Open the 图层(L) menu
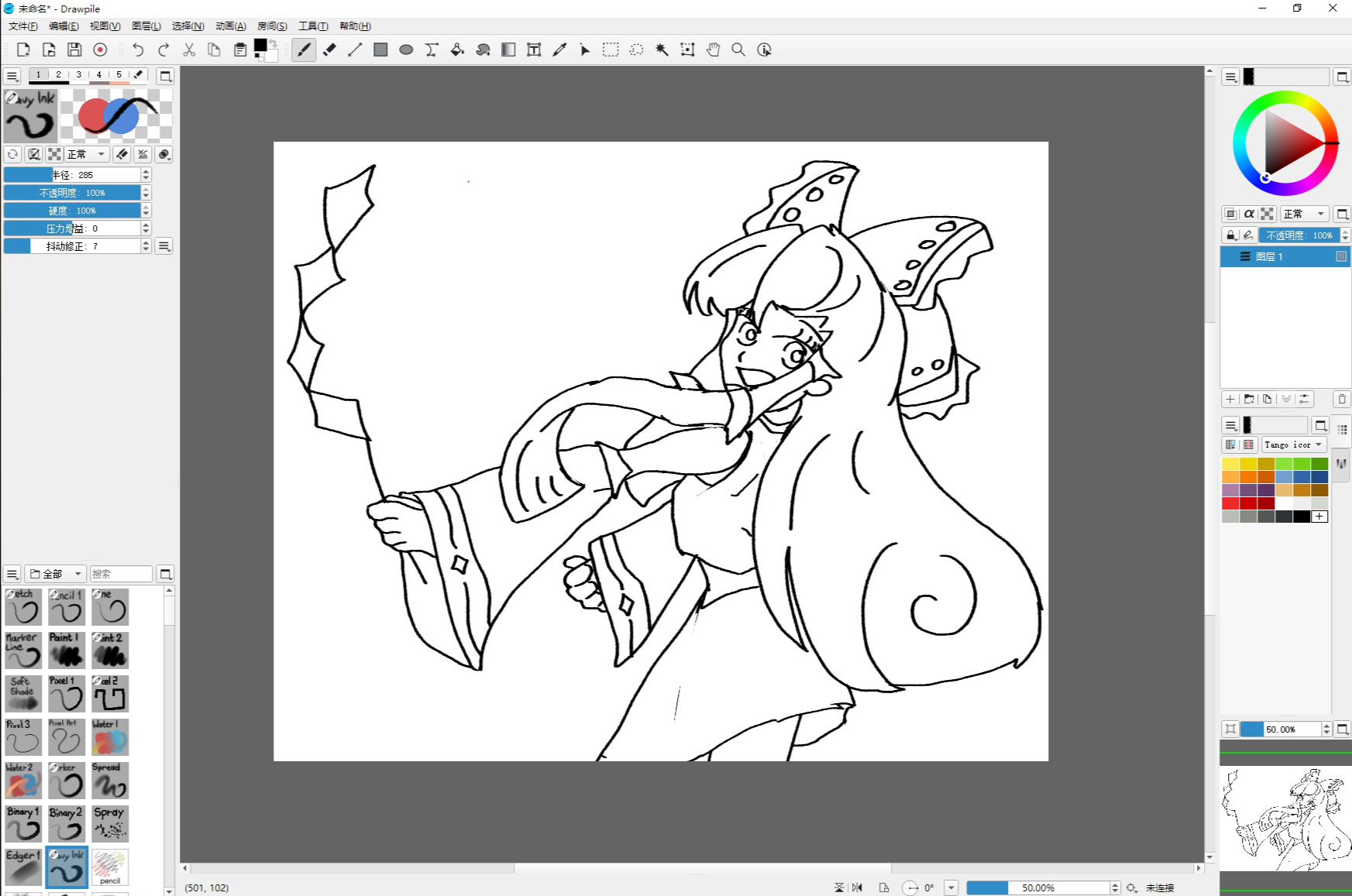This screenshot has width=1352, height=896. 146,26
